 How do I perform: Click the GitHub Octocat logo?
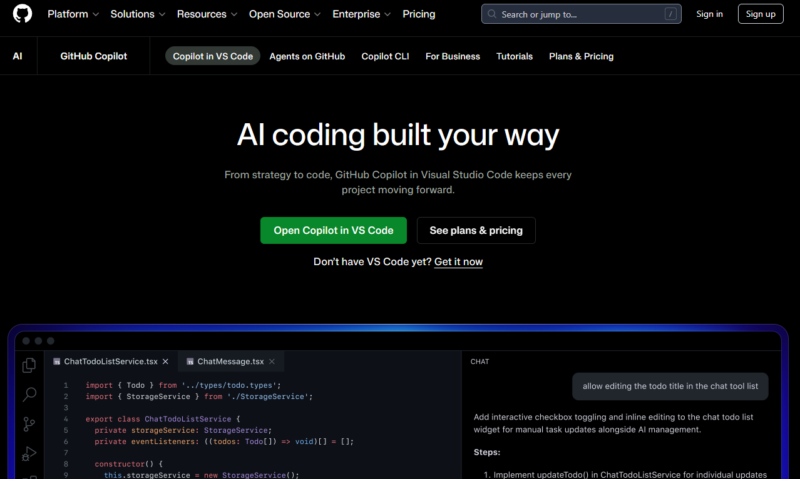pos(22,14)
